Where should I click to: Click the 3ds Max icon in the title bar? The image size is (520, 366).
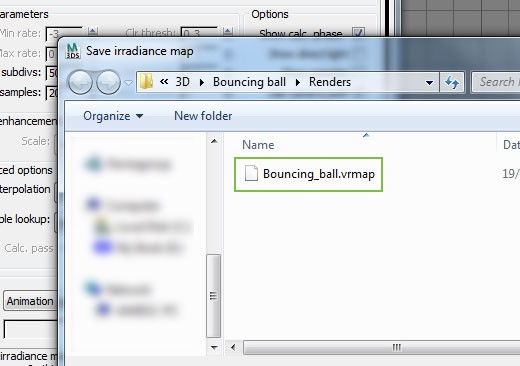point(73,51)
